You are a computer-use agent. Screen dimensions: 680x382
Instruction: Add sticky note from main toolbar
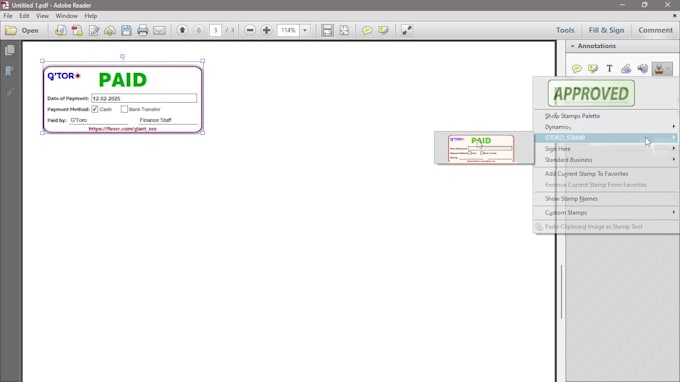coord(367,30)
